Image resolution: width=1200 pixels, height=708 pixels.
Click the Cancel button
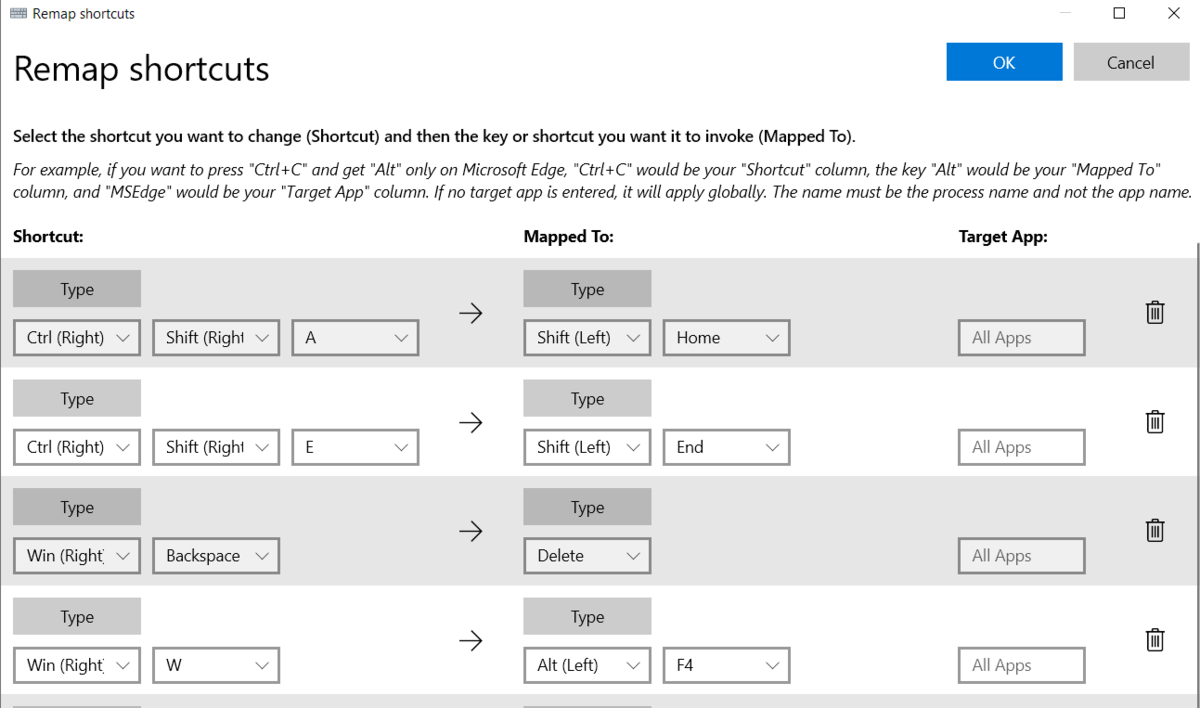1131,62
